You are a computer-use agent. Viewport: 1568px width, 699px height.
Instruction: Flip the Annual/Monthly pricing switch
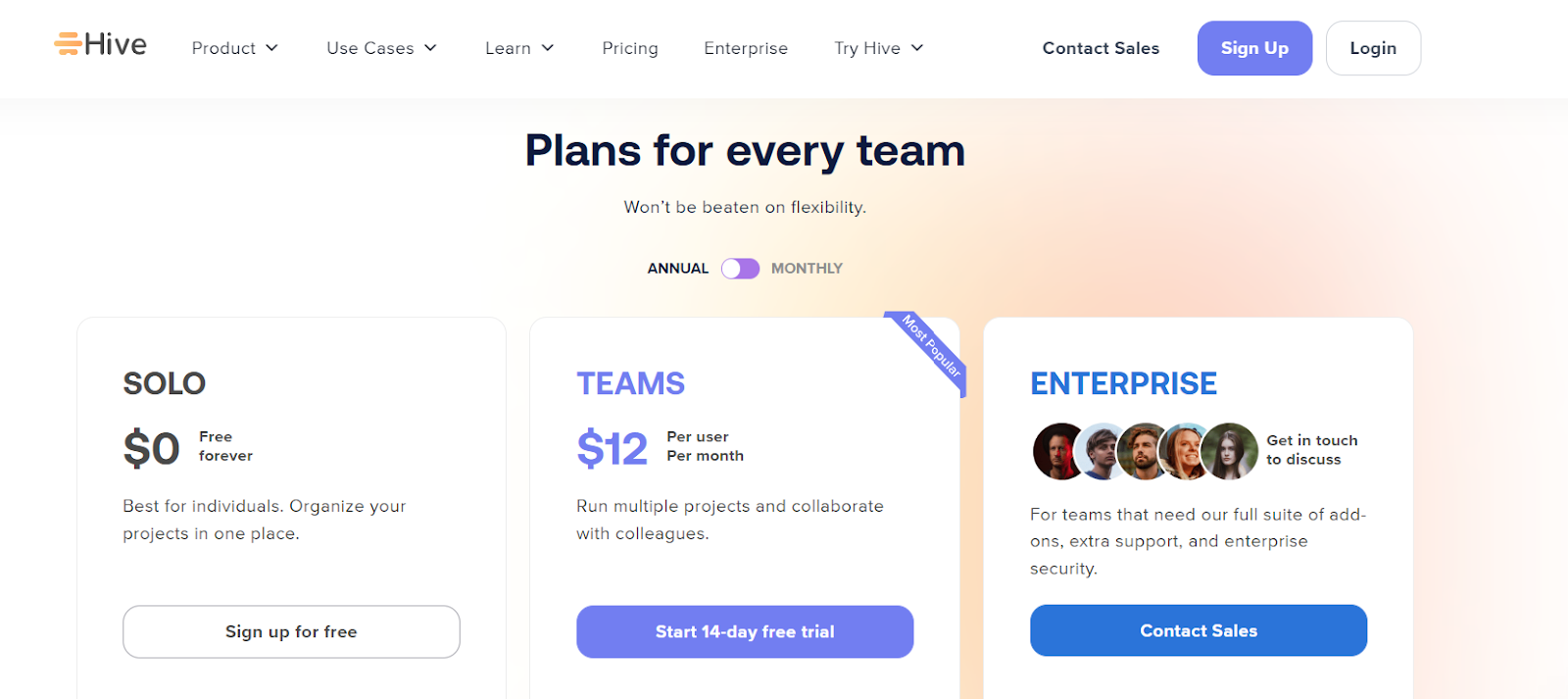pyautogui.click(x=740, y=268)
